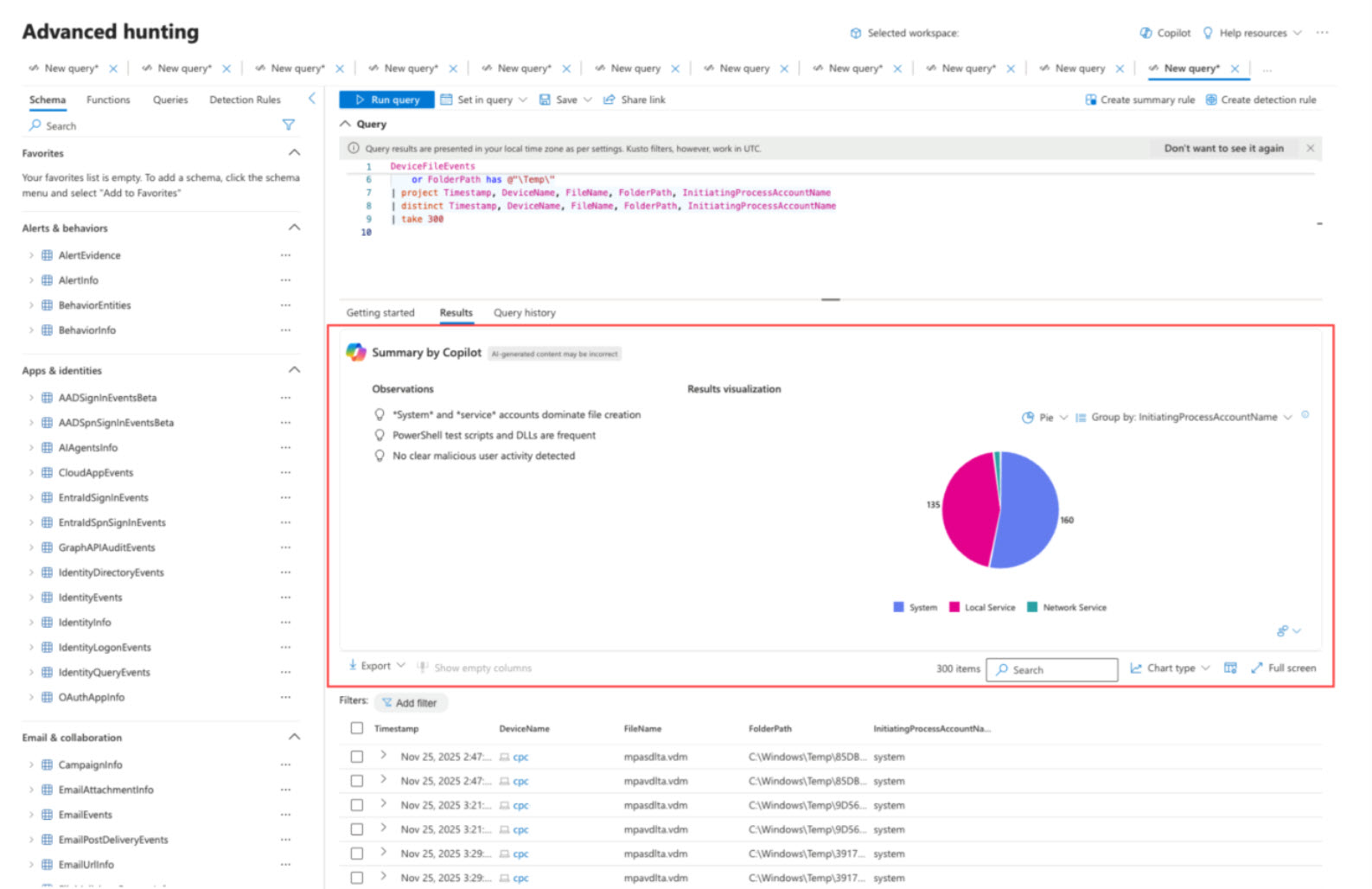Check the first mpavdlta.vdm row checkbox
This screenshot has width=1372, height=889.
(x=357, y=781)
